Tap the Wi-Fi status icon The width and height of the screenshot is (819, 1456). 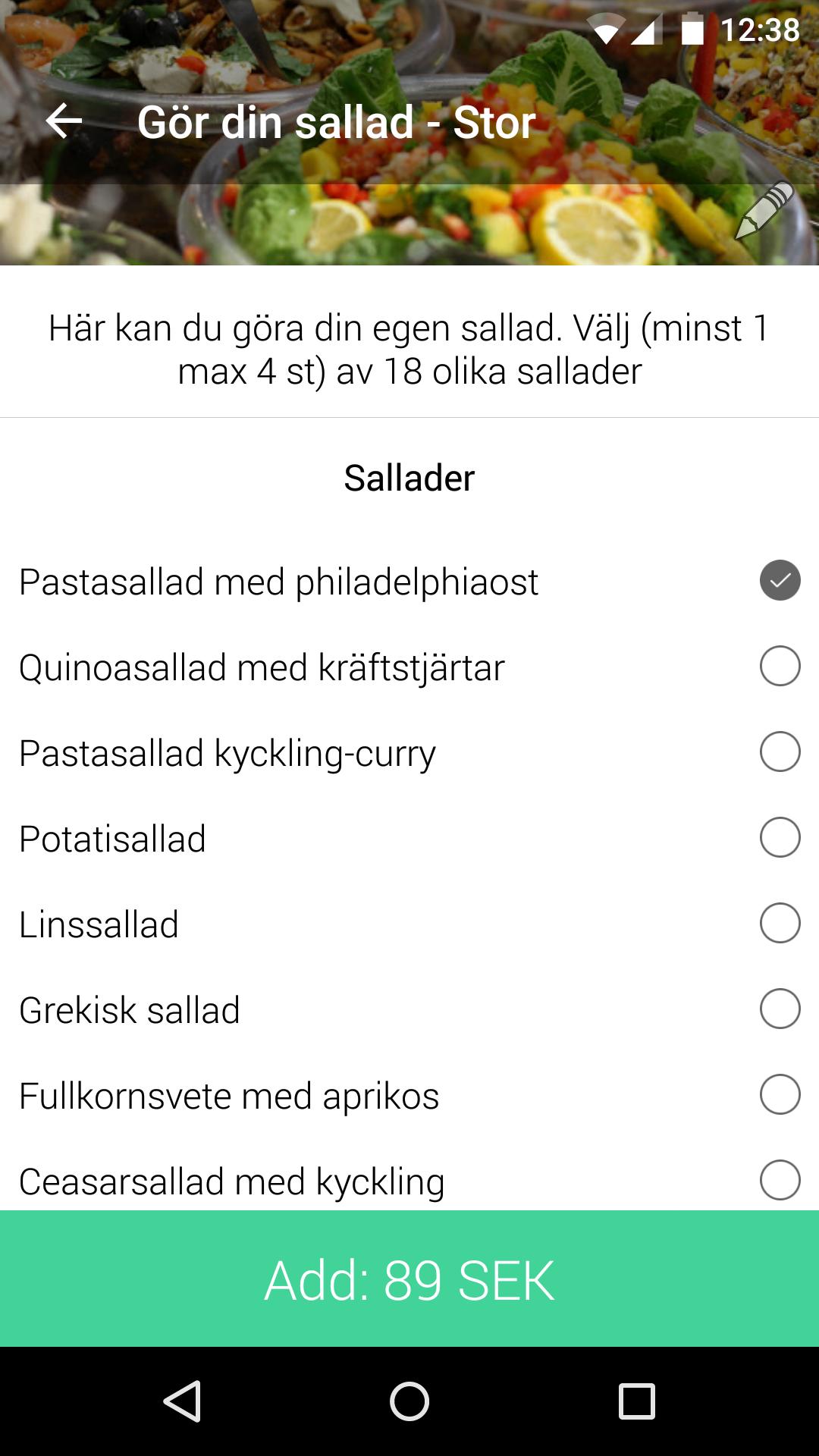coord(606,31)
